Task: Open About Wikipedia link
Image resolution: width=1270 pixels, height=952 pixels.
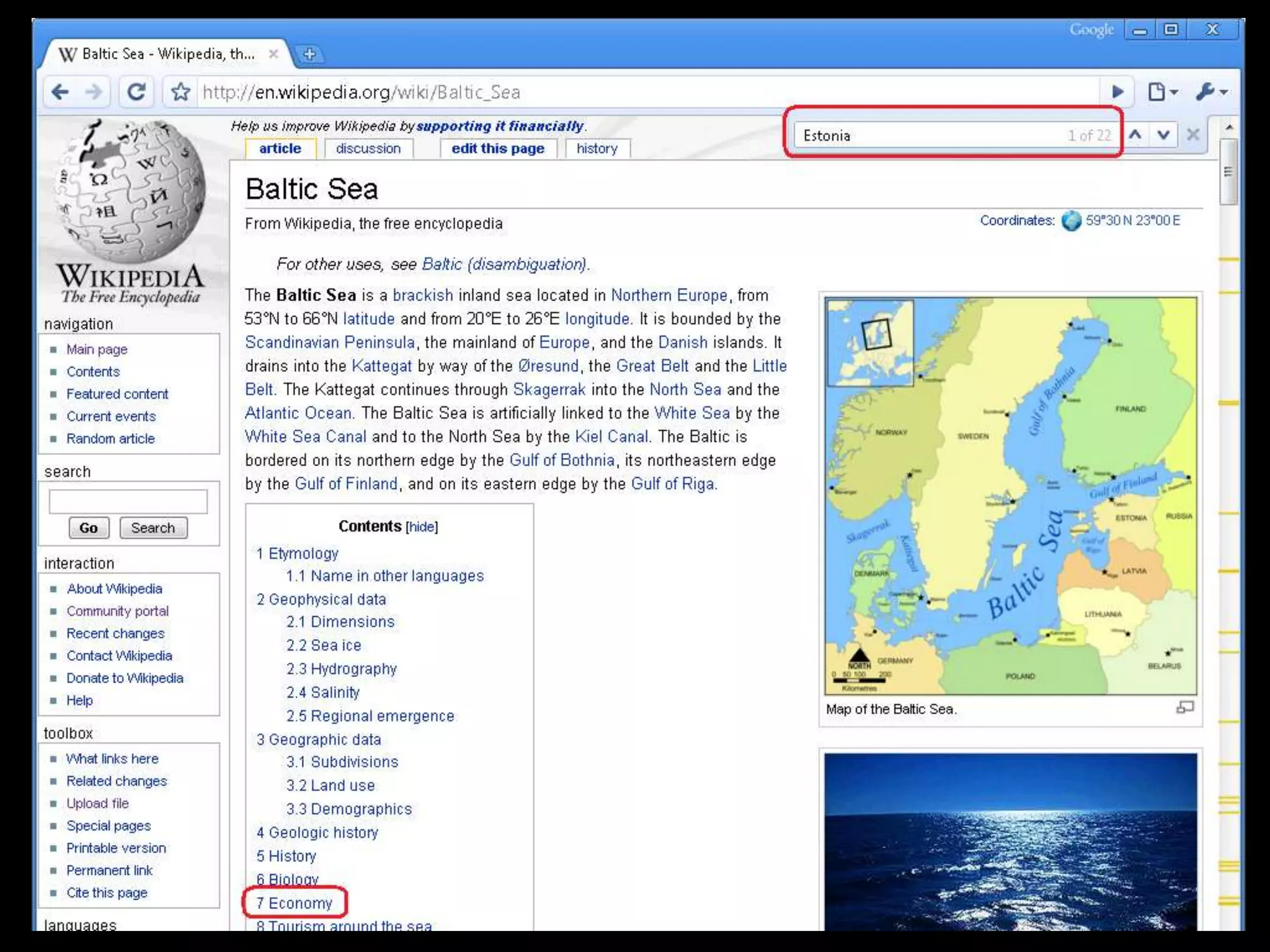Action: [115, 589]
